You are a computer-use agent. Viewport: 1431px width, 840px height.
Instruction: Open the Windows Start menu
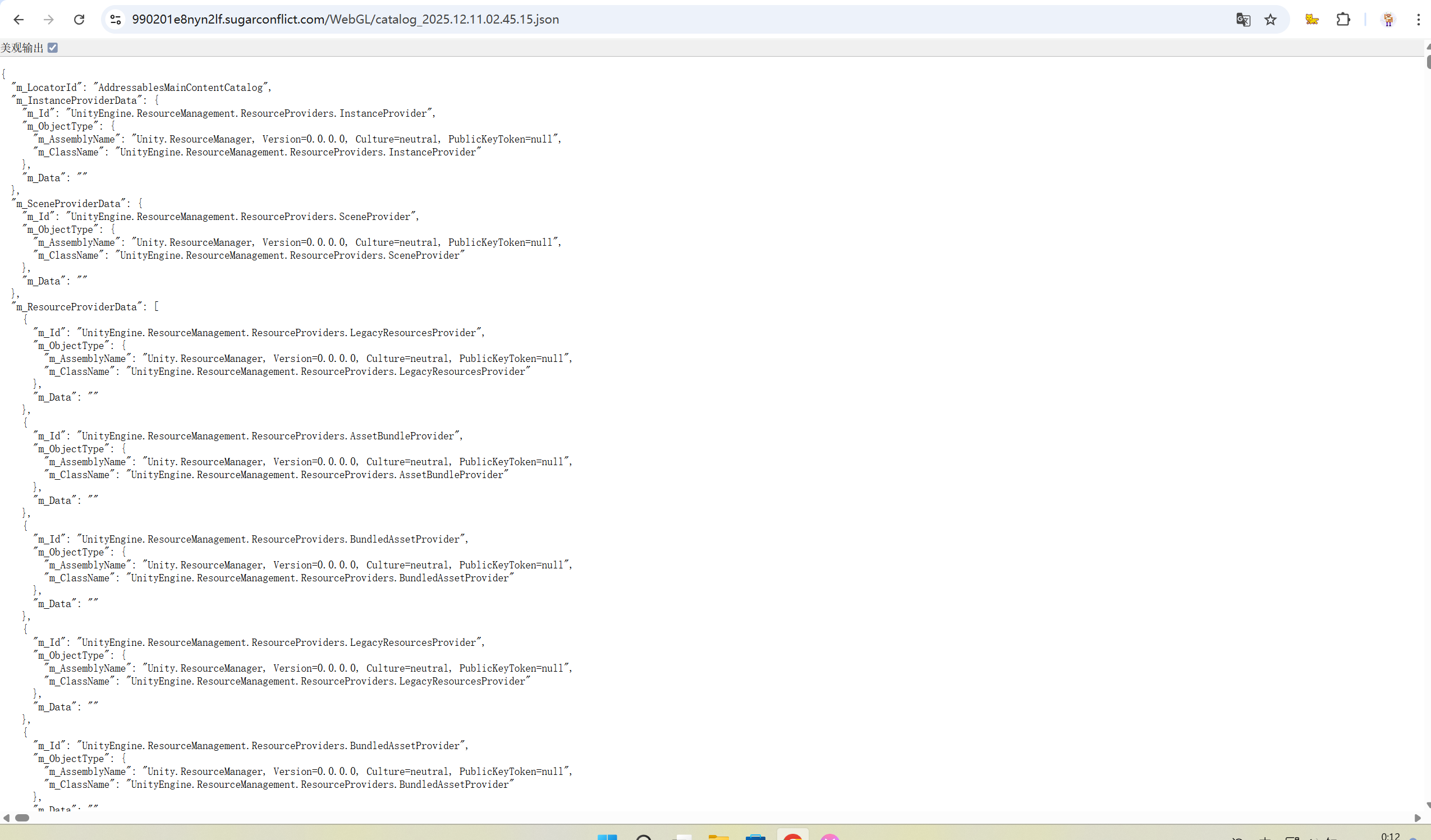(x=607, y=837)
